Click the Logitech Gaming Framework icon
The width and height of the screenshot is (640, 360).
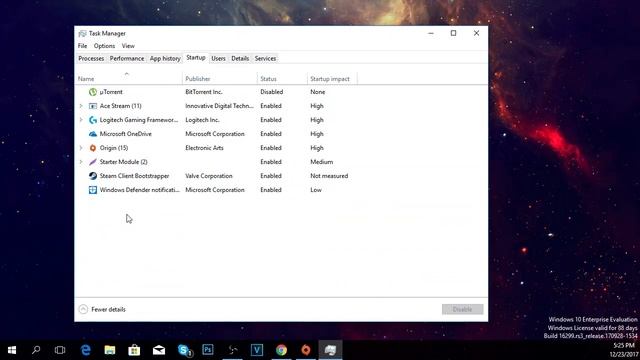pos(93,120)
